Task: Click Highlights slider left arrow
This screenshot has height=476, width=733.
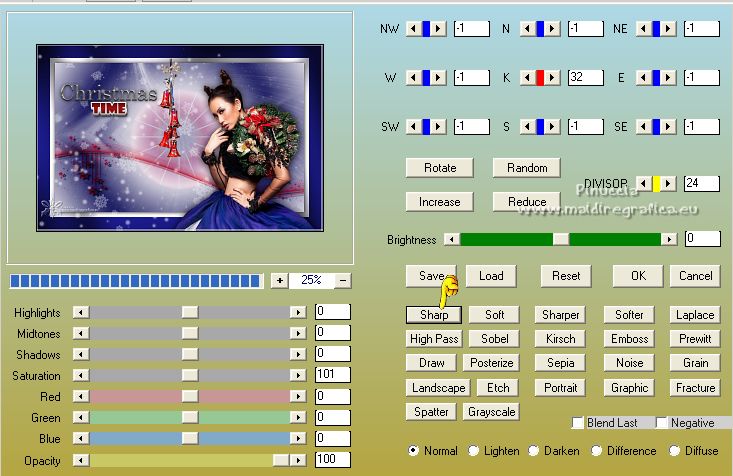Action: pyautogui.click(x=81, y=312)
